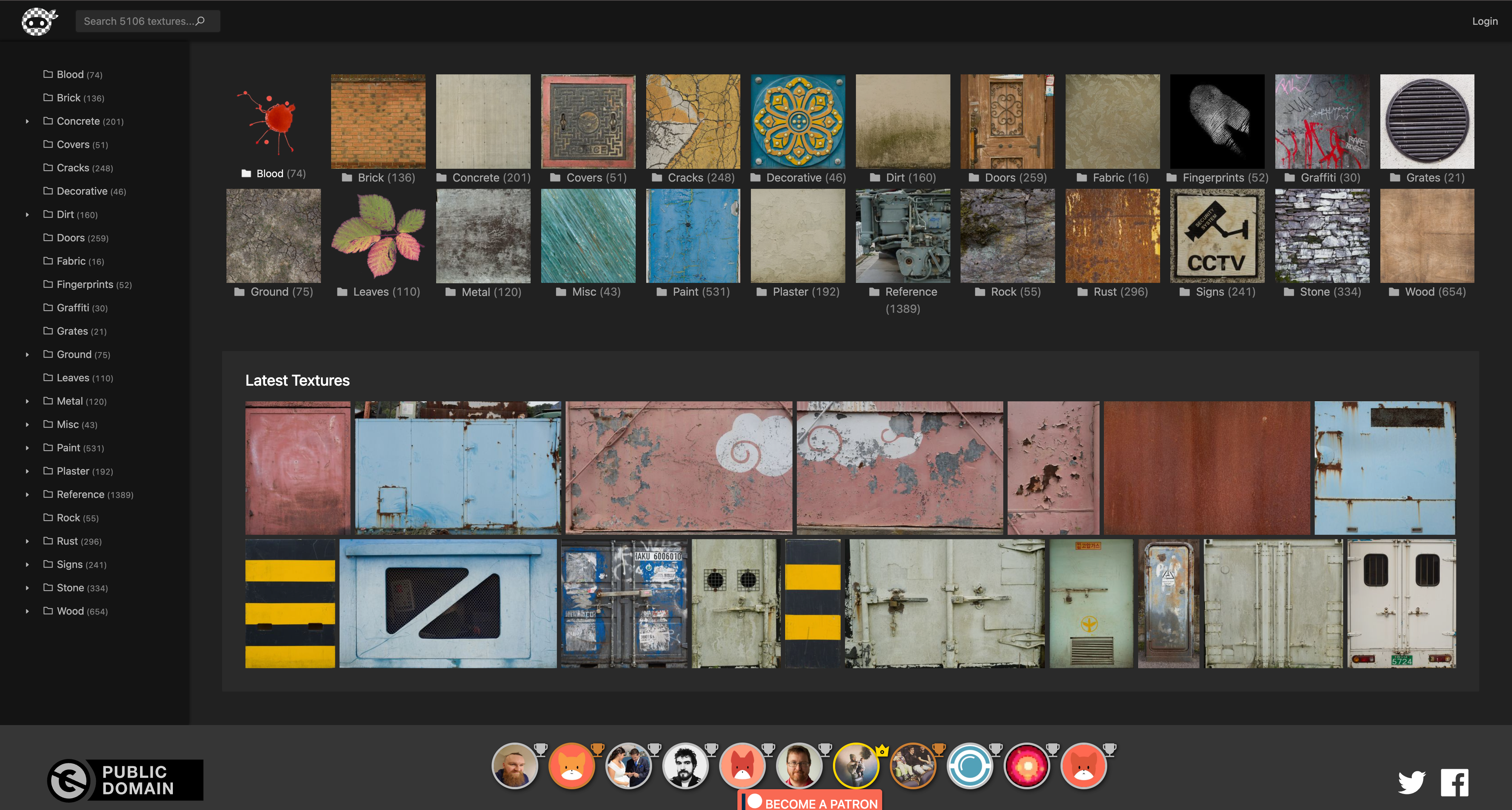Expand the Wood category arrow in sidebar
This screenshot has height=810, width=1512.
coord(27,611)
